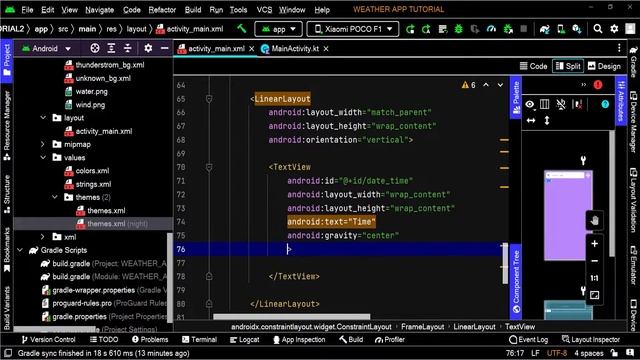Switch editor to Code view
The height and width of the screenshot is (360, 640).
click(533, 66)
